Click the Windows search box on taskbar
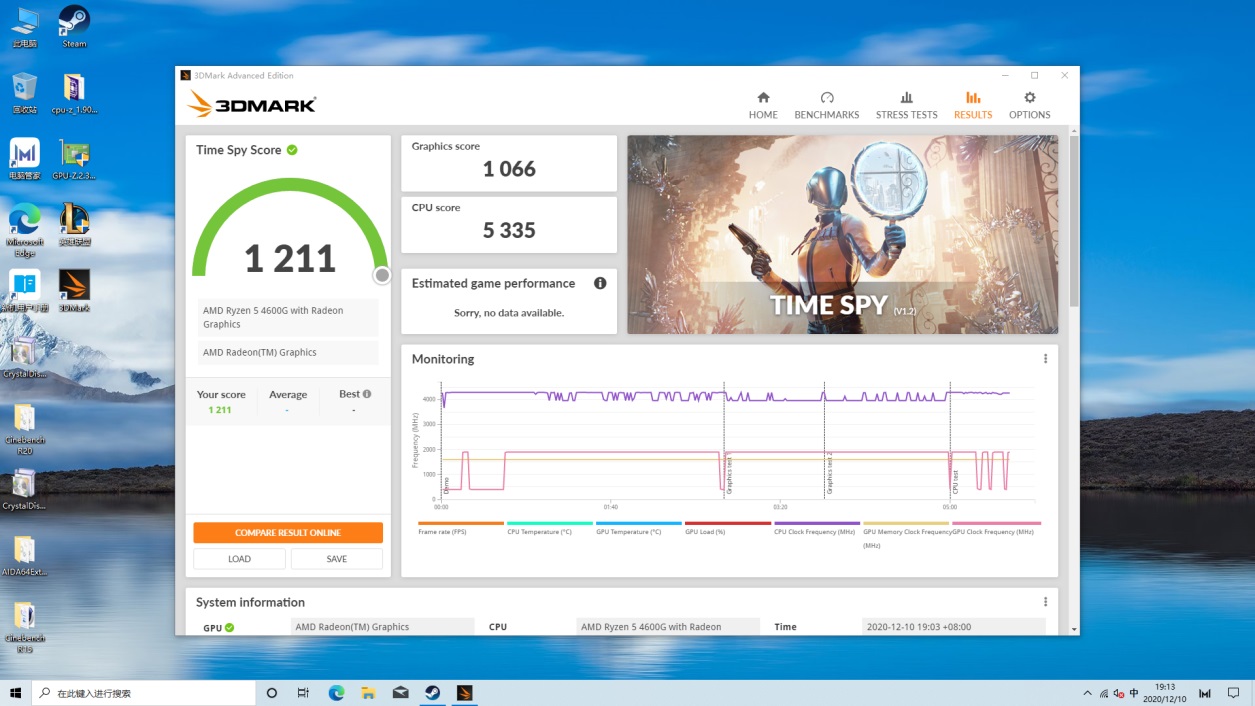Image resolution: width=1255 pixels, height=706 pixels. (143, 693)
